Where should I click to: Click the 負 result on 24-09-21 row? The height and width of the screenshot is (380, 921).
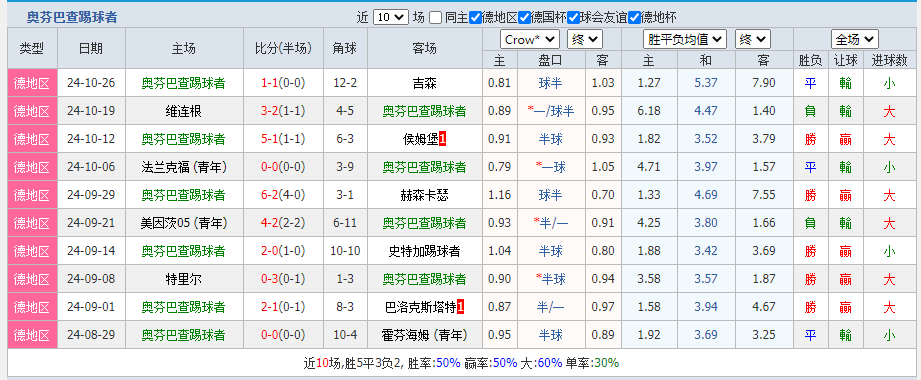(x=810, y=223)
